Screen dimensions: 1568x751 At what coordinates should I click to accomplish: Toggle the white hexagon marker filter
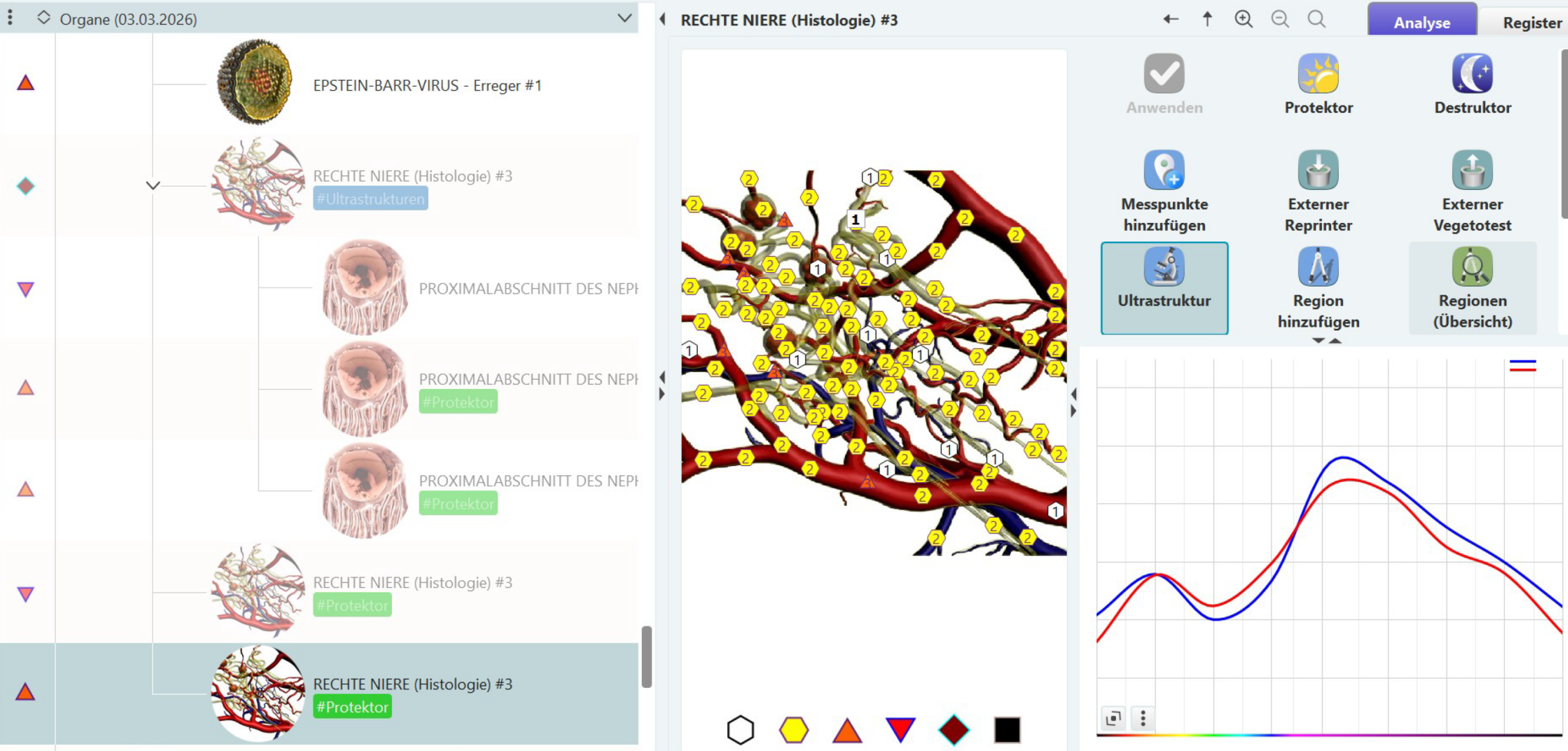coord(740,730)
